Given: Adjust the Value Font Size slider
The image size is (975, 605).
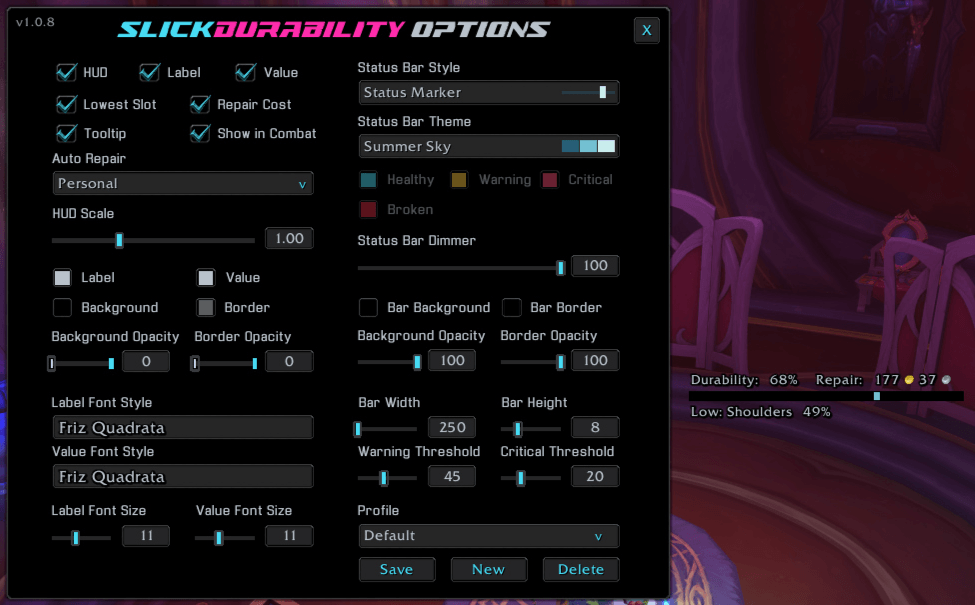Looking at the screenshot, I should (224, 537).
